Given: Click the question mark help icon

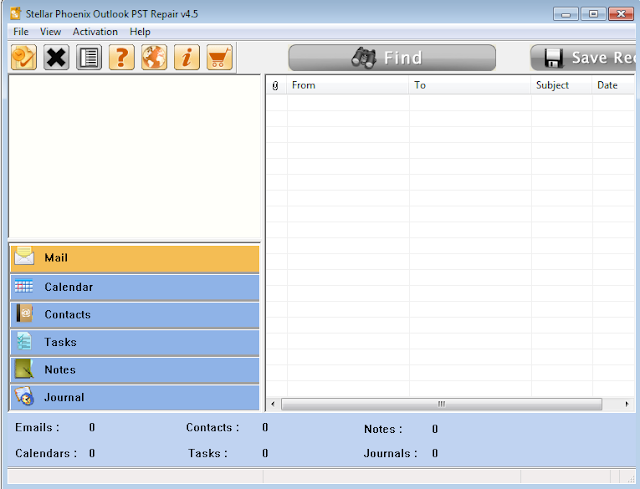Looking at the screenshot, I should (122, 57).
